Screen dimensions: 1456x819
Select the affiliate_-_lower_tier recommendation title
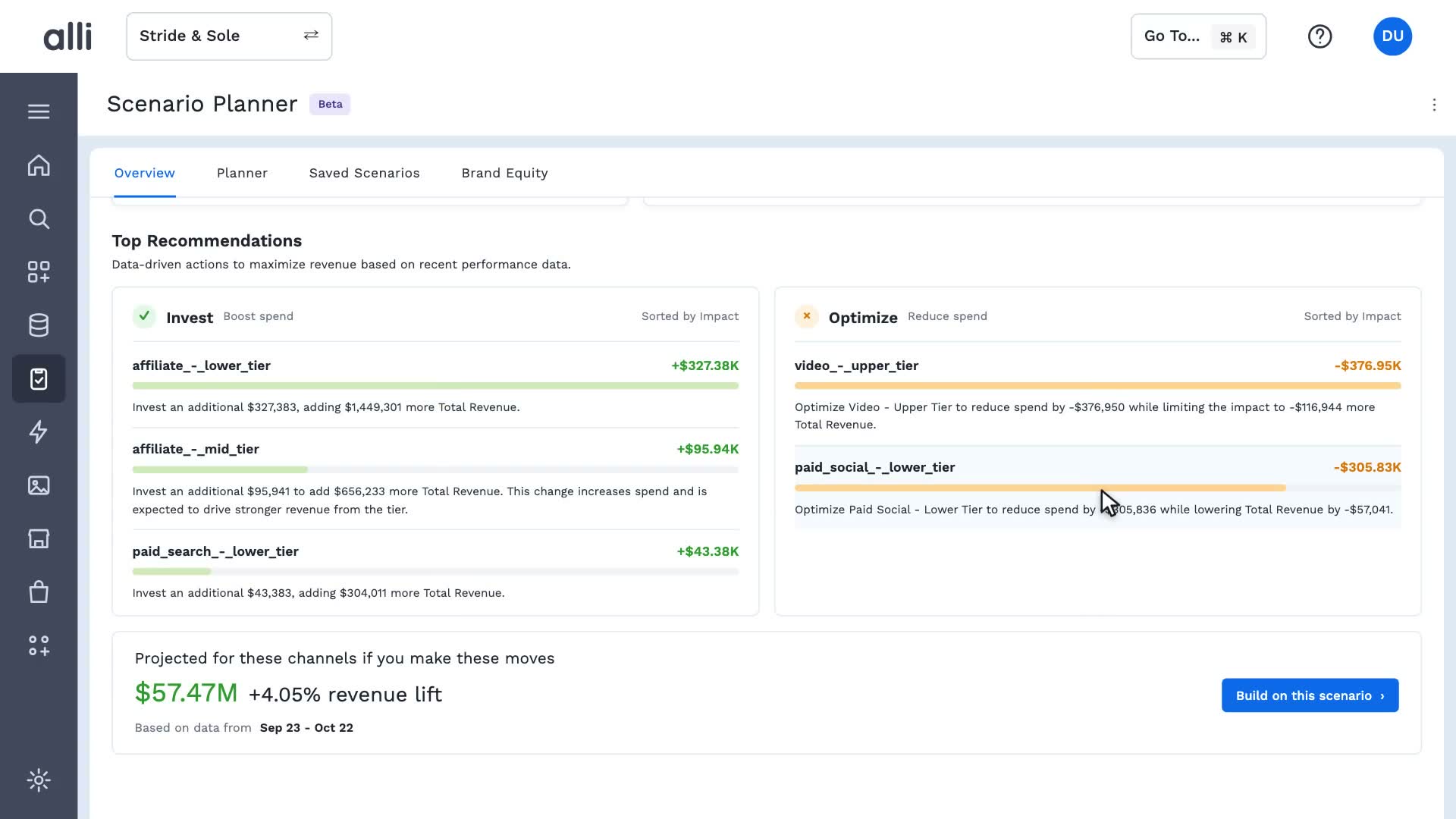tap(201, 366)
